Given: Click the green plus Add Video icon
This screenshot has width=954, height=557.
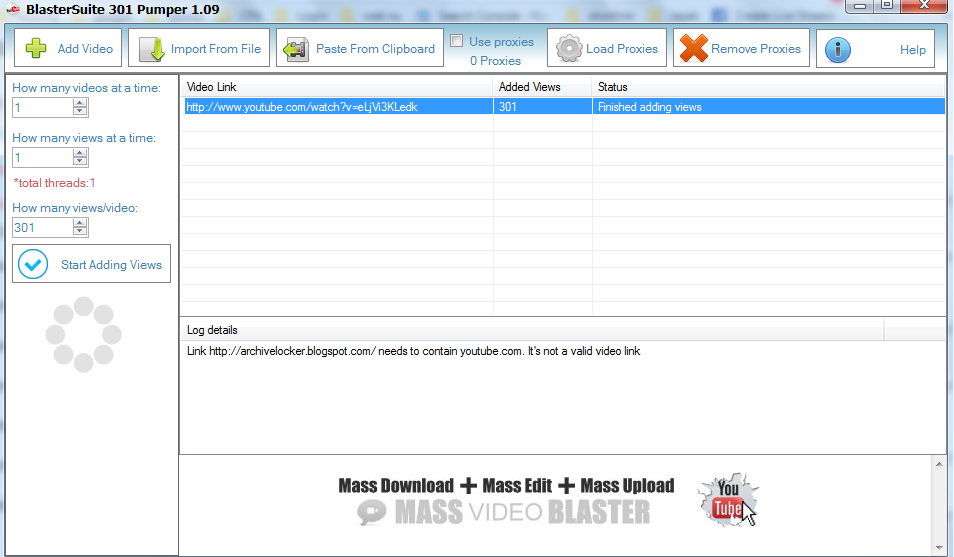Looking at the screenshot, I should pyautogui.click(x=36, y=48).
